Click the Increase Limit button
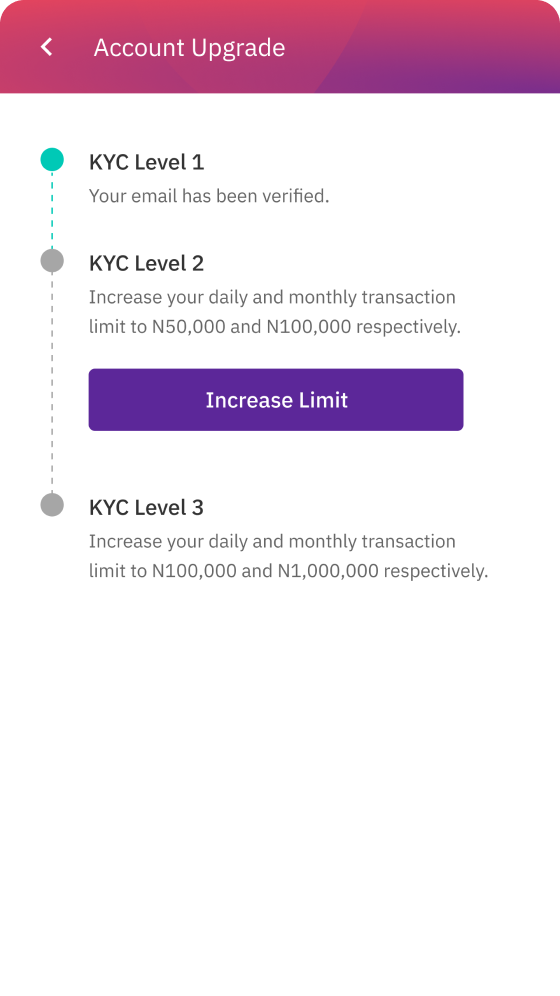Screen dimensions: 560x996 (276, 400)
